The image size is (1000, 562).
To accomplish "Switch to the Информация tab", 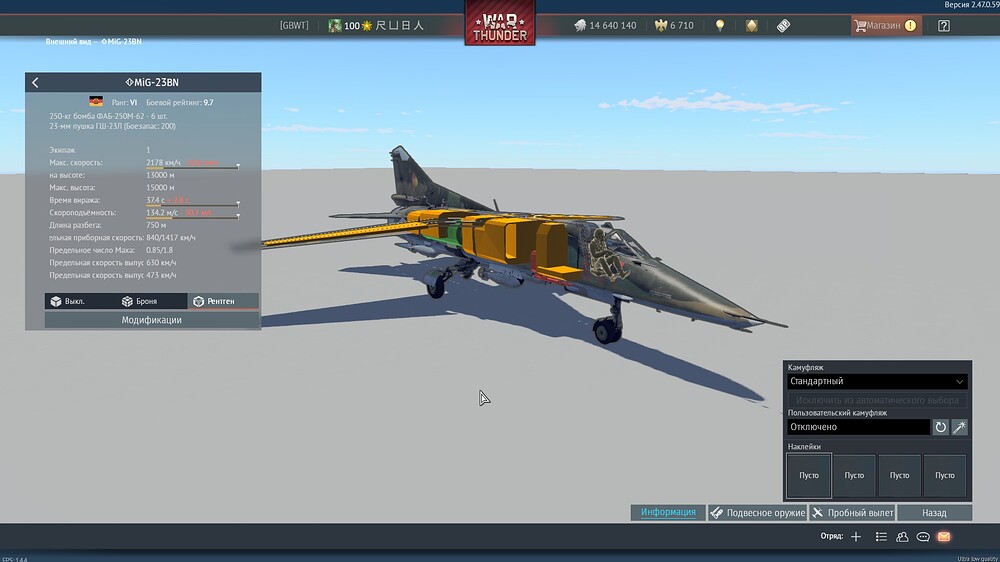I will point(668,512).
